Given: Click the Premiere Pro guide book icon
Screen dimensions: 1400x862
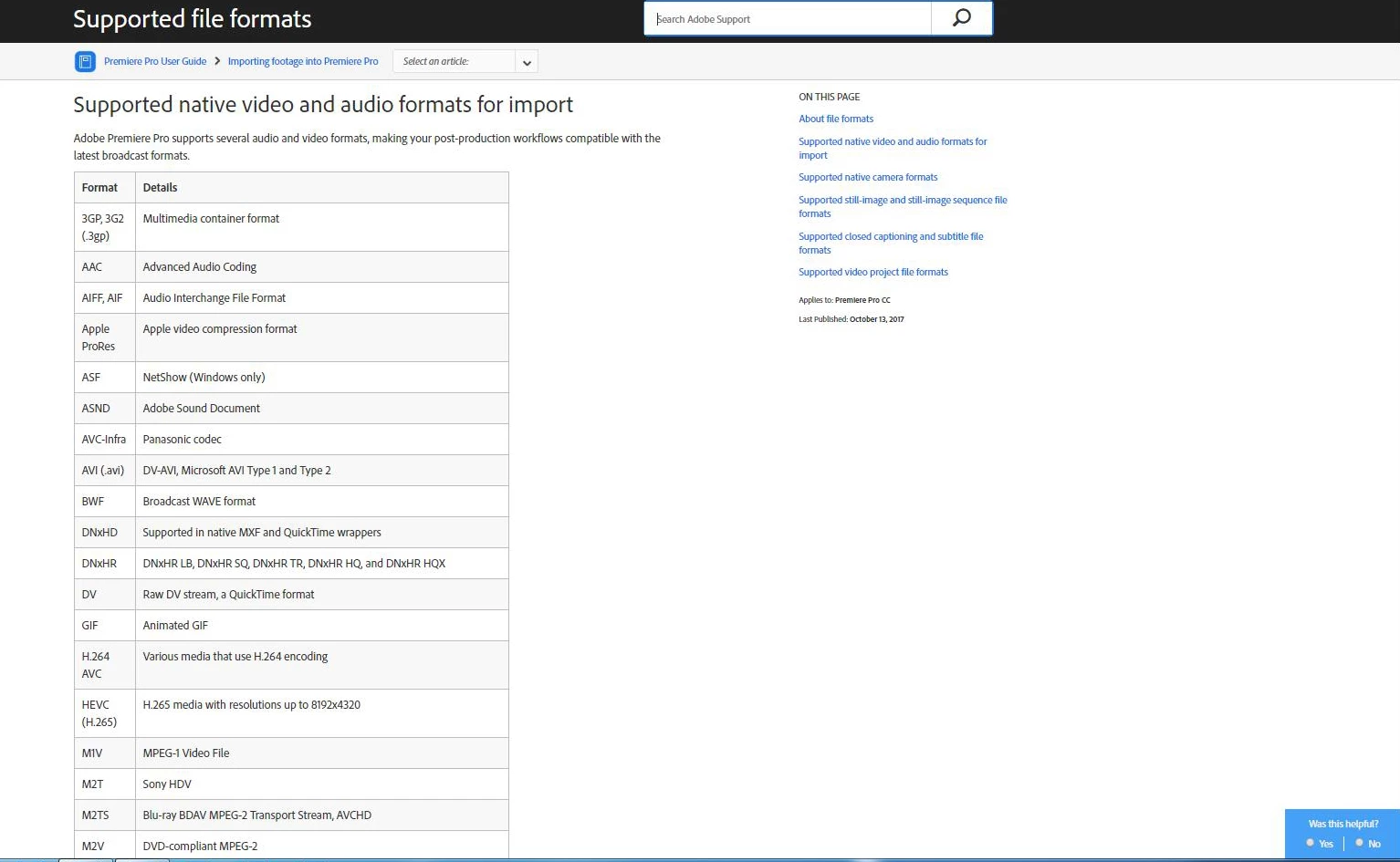Looking at the screenshot, I should [85, 61].
